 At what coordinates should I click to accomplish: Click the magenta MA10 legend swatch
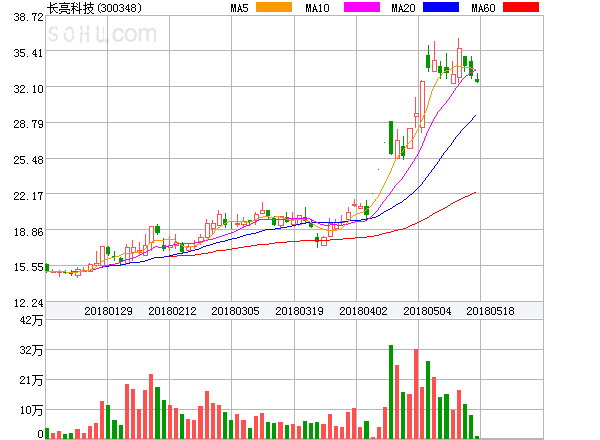point(362,7)
